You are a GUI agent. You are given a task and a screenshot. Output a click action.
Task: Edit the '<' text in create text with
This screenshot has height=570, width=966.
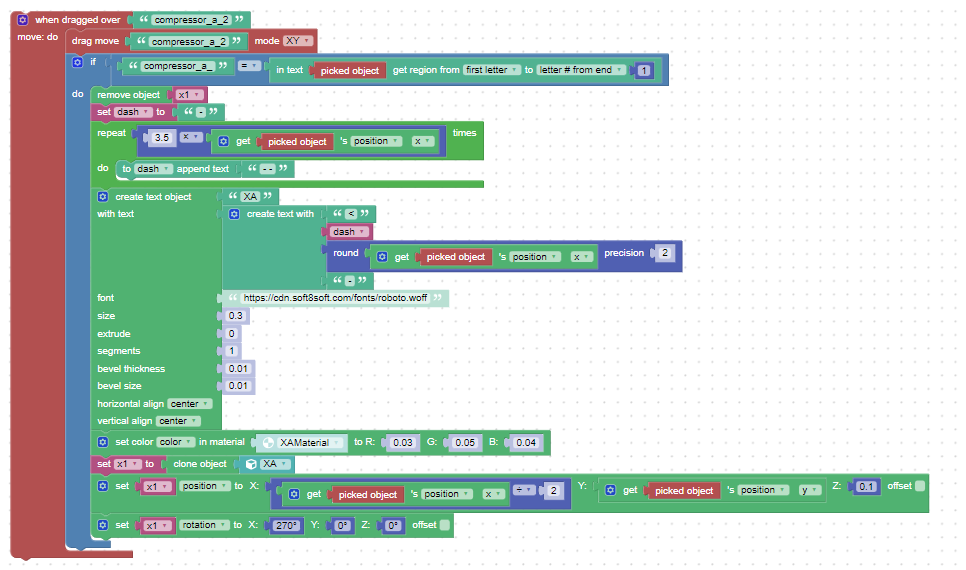(x=351, y=214)
